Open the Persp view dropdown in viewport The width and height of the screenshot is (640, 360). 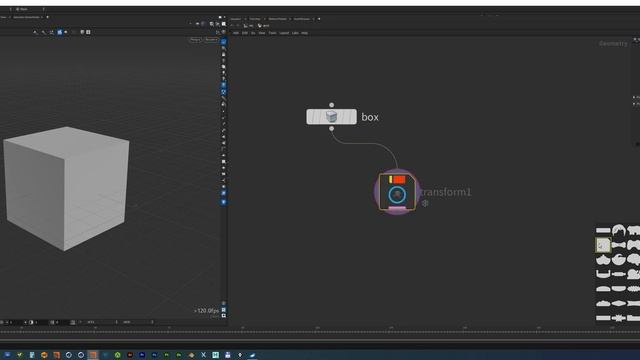pos(196,40)
